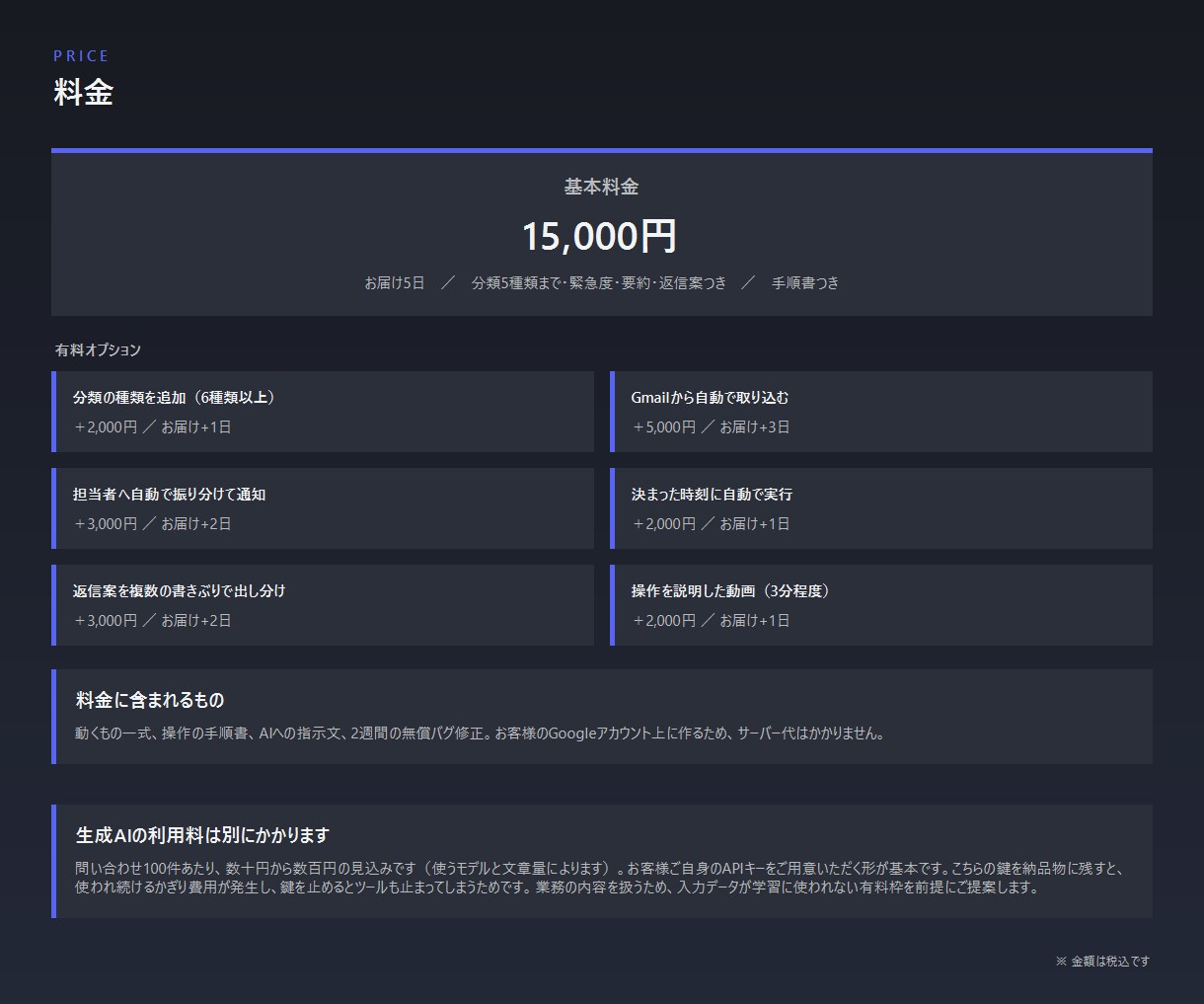Click price line under 操作を説明した動画
This screenshot has height=1004, width=1204.
[x=711, y=621]
